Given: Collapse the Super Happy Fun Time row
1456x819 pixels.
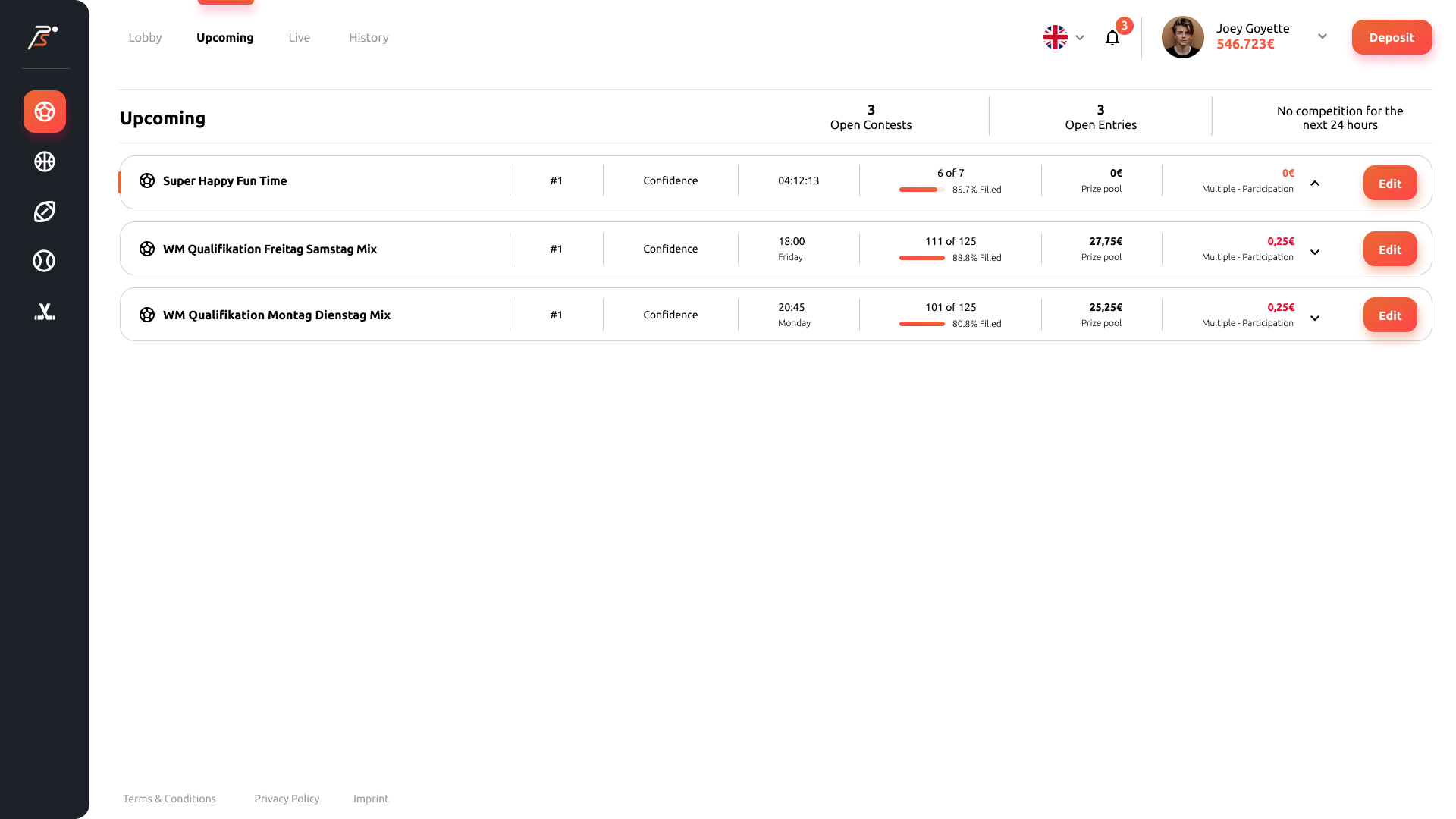Looking at the screenshot, I should [1315, 184].
